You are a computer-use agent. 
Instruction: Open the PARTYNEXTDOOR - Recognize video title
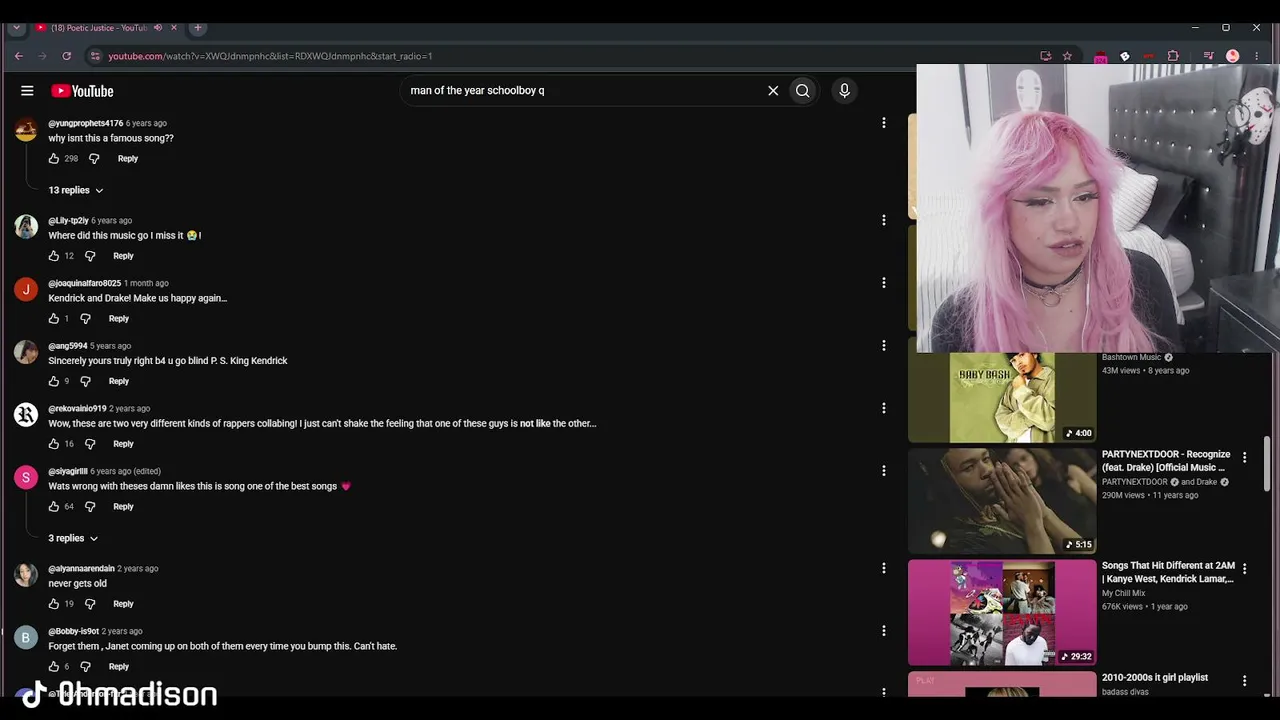click(1166, 460)
